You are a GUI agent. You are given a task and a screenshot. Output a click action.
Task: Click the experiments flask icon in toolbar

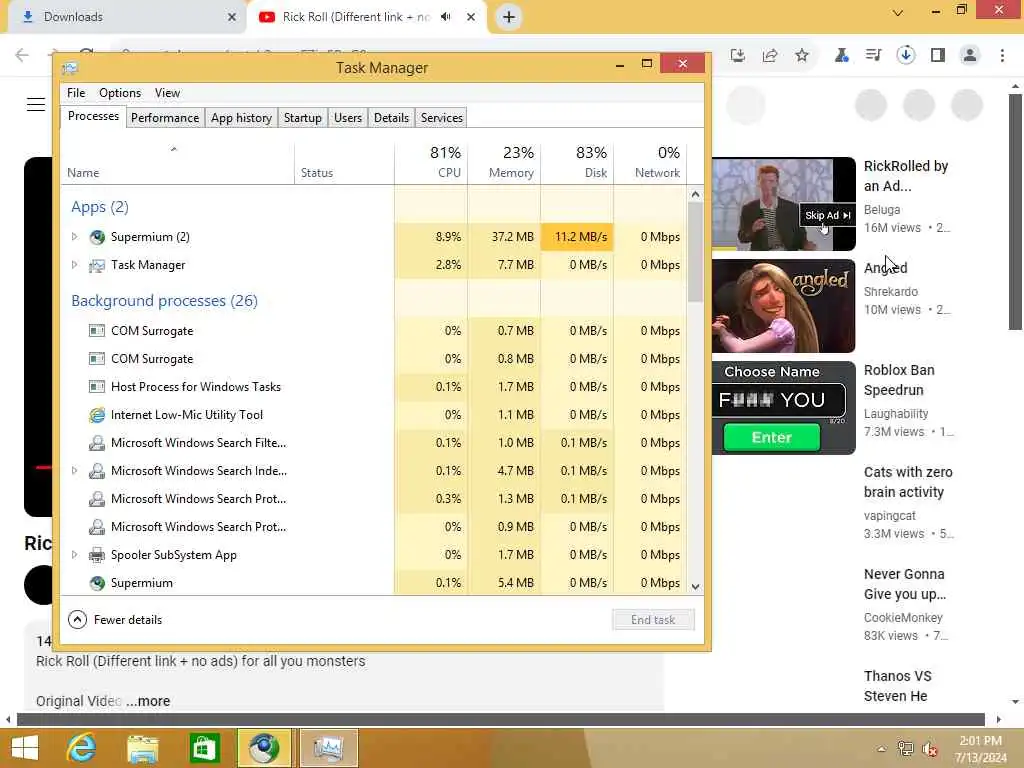click(842, 56)
